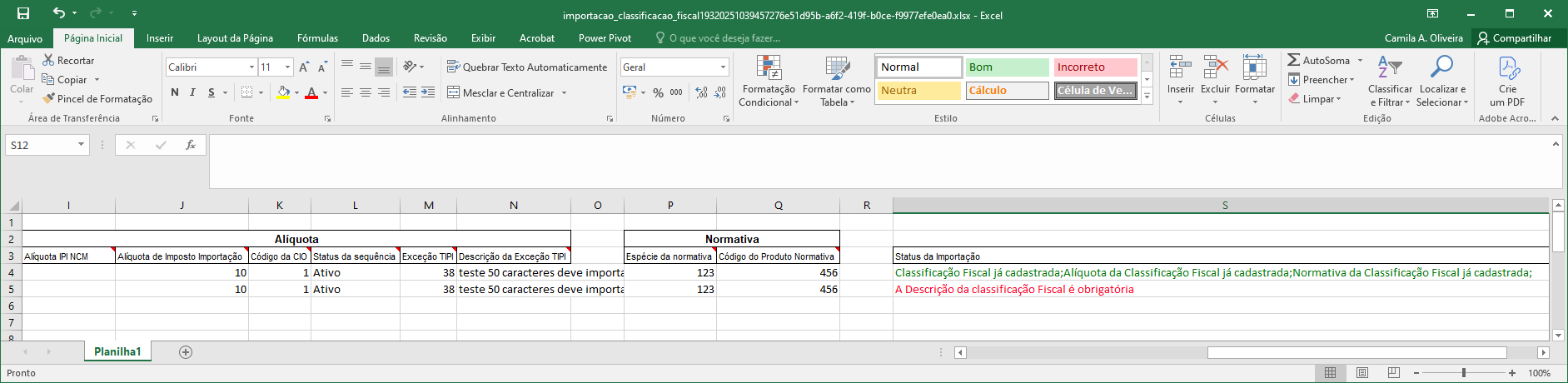Switch to the Dados tab
Screen dimensions: 1568x383
376,38
